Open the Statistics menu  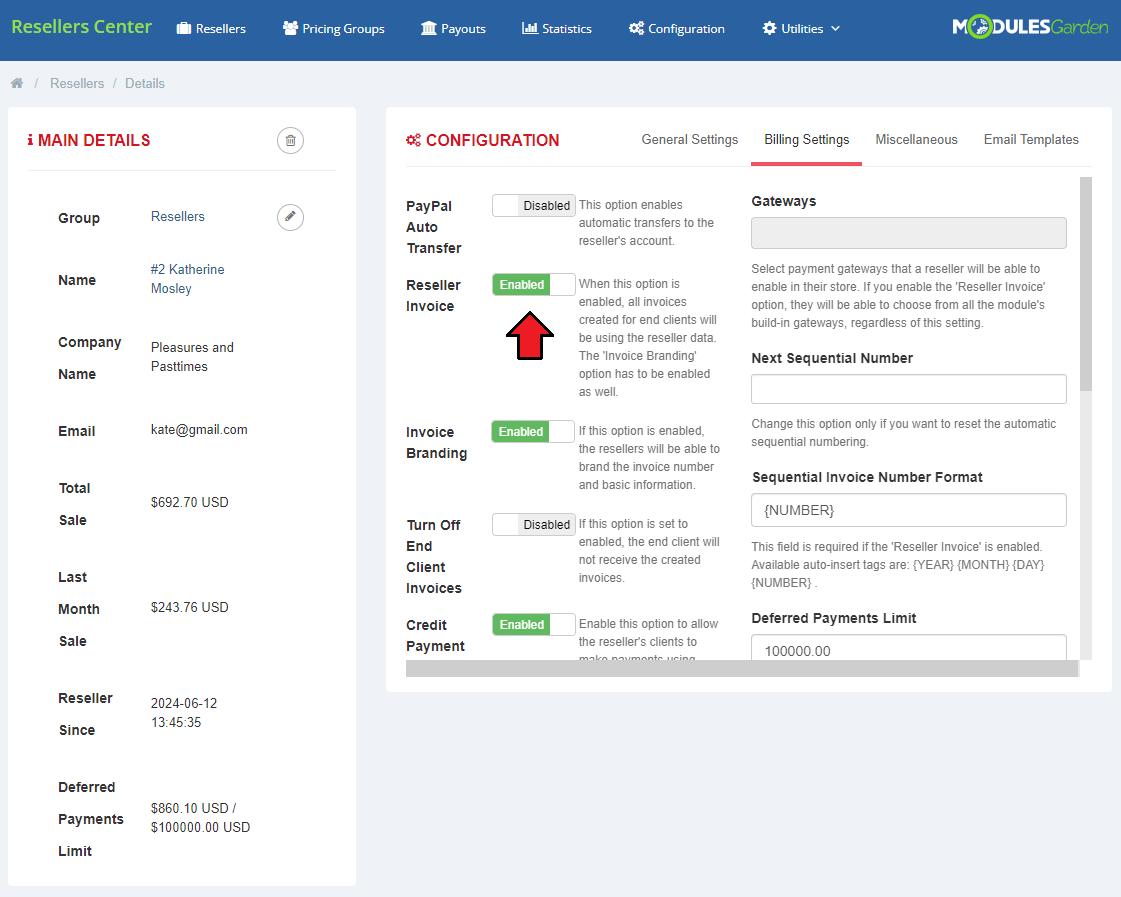point(557,29)
